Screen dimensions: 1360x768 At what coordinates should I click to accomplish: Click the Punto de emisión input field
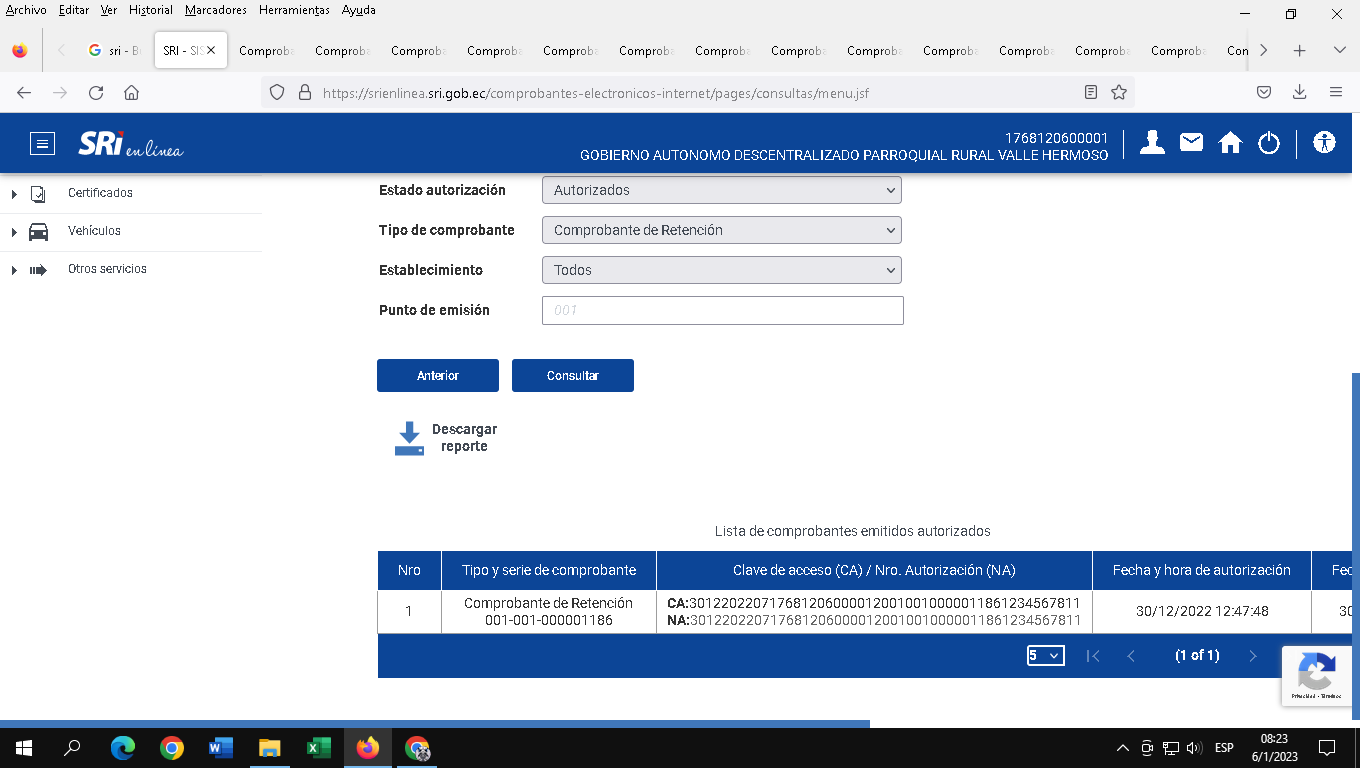[x=722, y=310]
